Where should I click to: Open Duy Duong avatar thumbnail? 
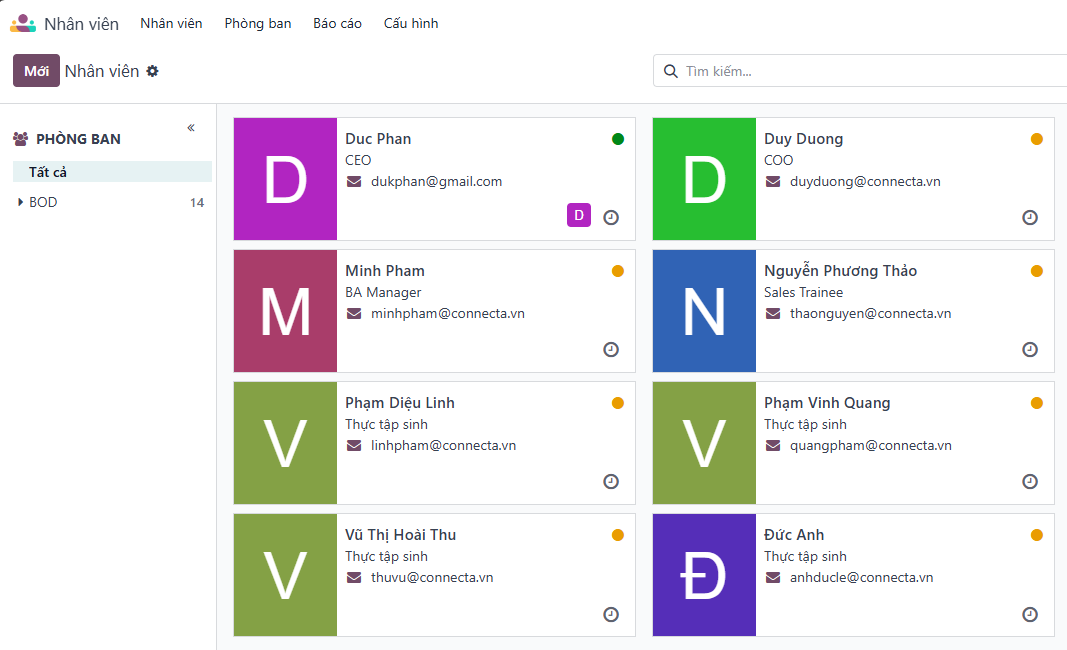704,179
